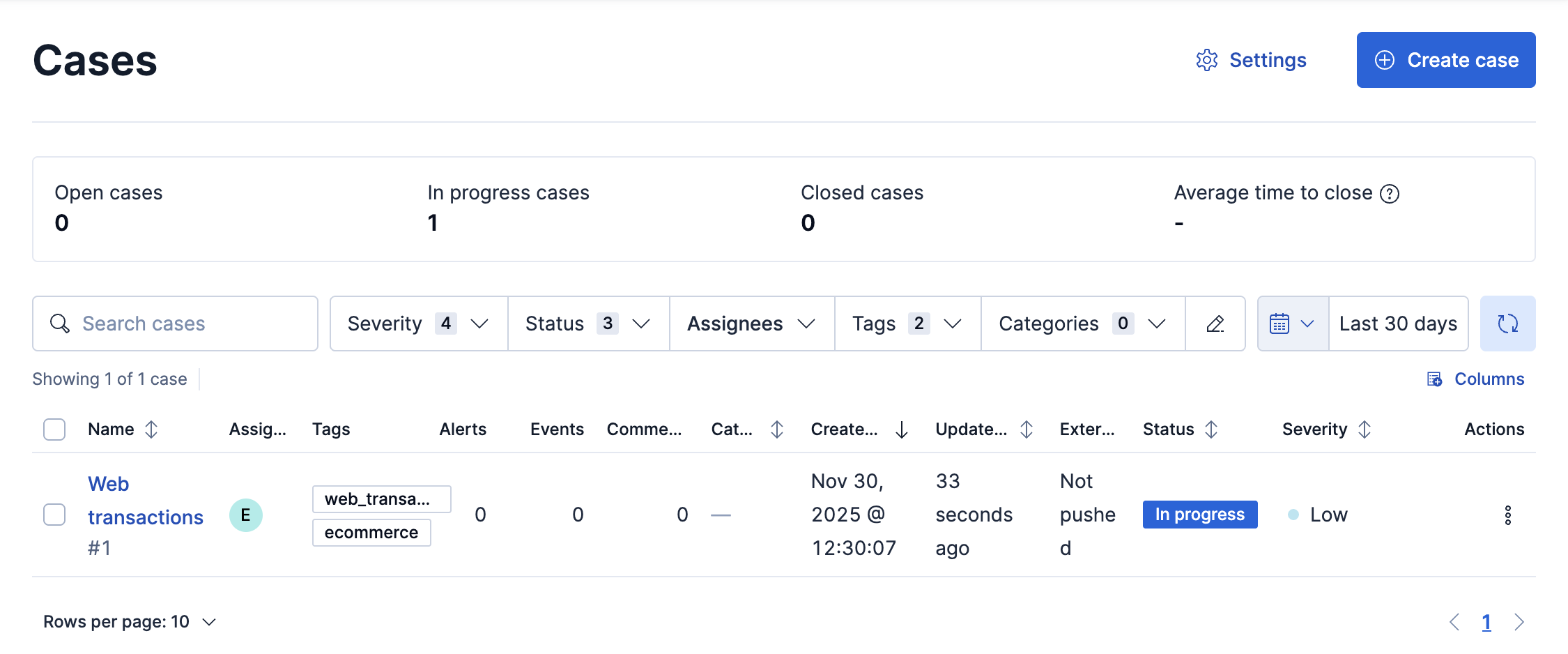Screen dimensions: 1568x654
Task: Open the calendar date picker icon
Action: click(x=1282, y=324)
